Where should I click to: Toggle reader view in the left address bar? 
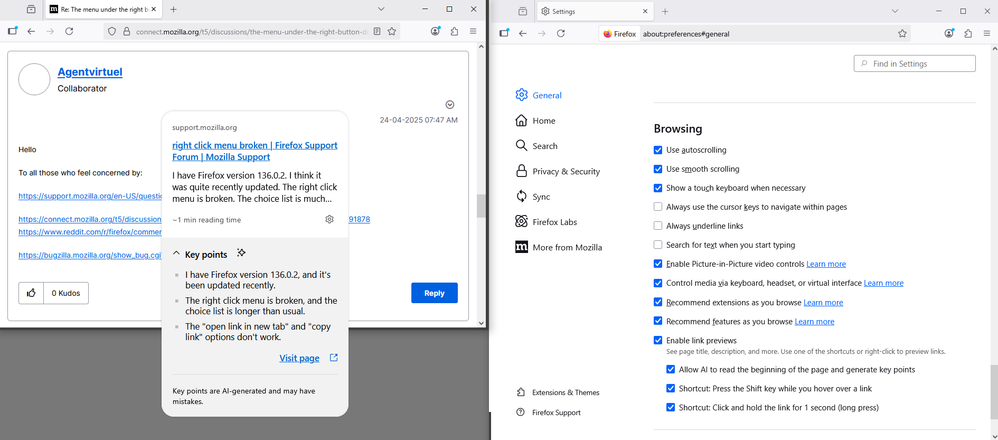pos(376,31)
